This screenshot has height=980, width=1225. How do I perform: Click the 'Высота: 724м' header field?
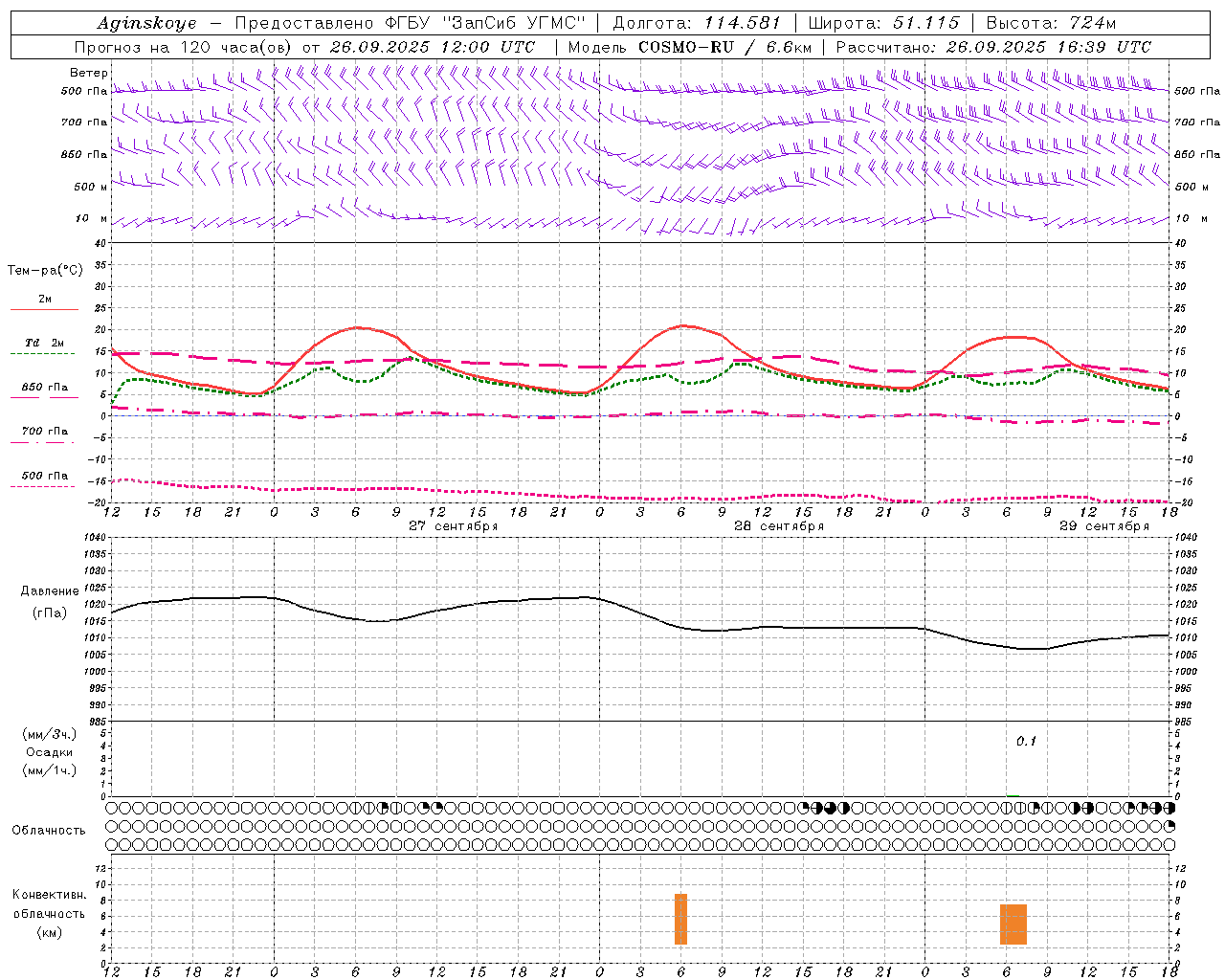click(x=1051, y=24)
